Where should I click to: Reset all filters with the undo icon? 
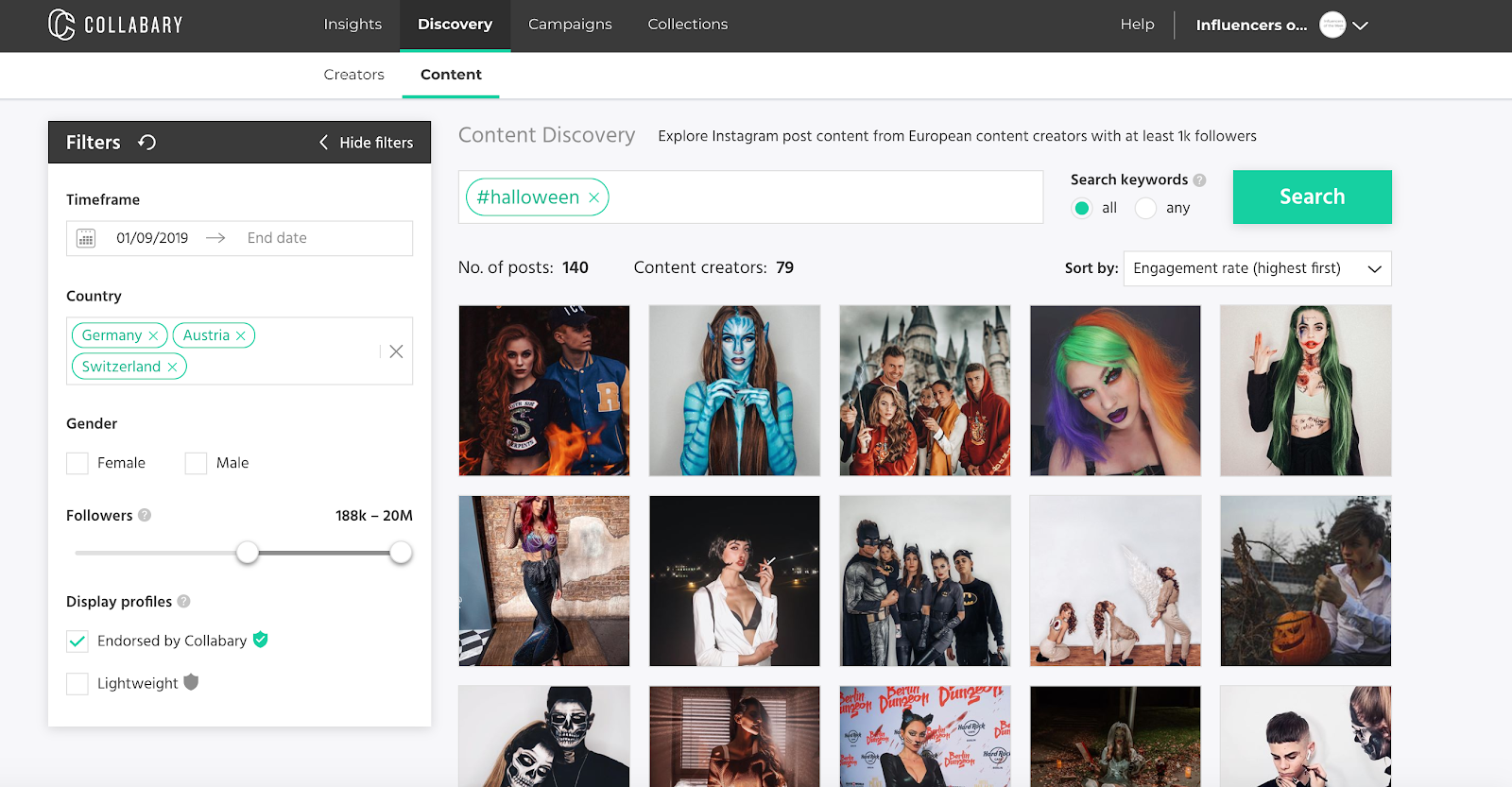[146, 143]
